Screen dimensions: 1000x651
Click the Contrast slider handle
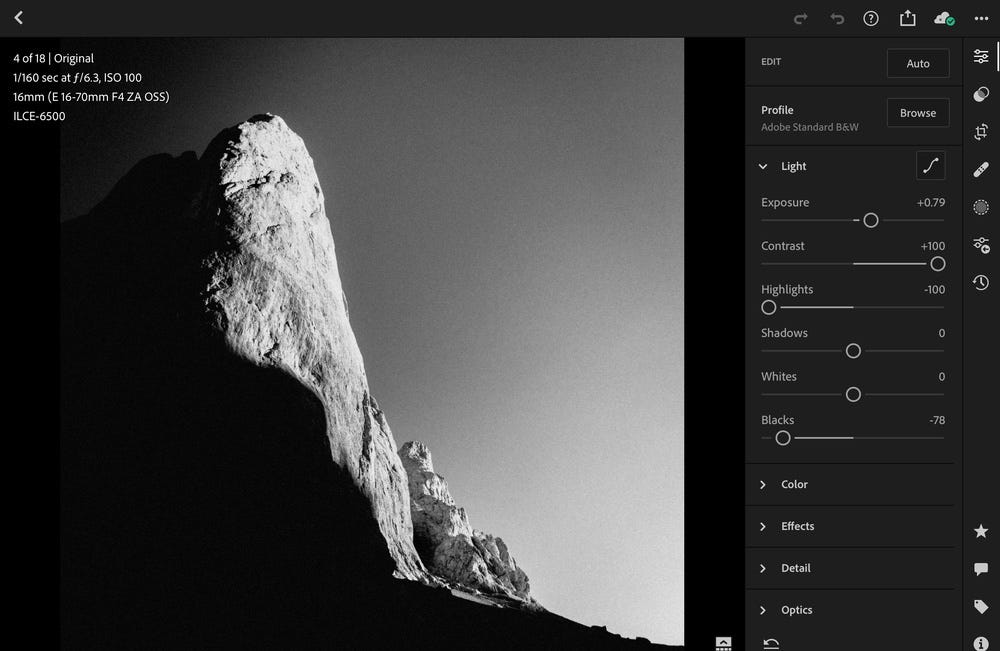click(x=938, y=264)
